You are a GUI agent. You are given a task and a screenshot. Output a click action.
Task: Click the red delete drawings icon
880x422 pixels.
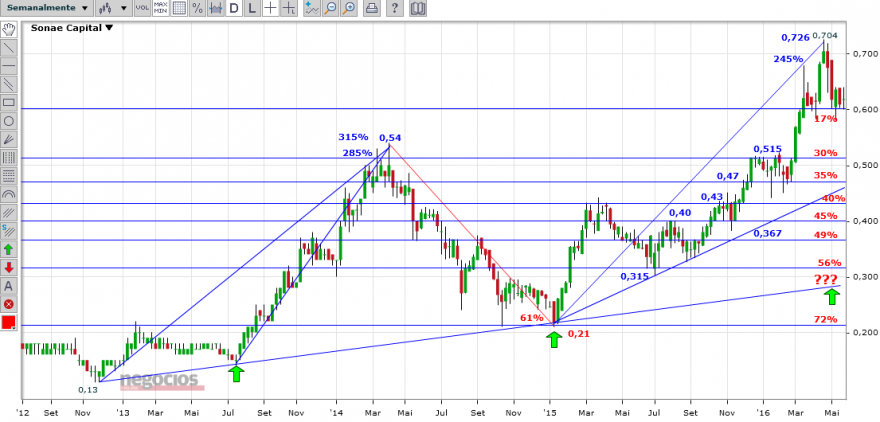point(9,305)
